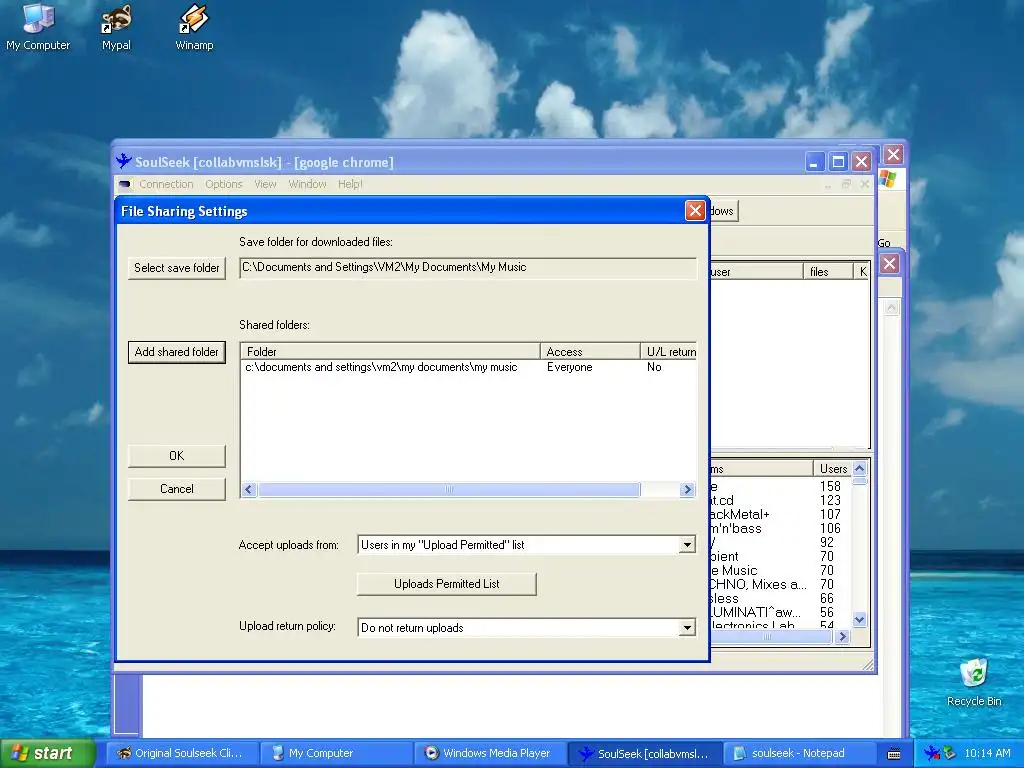
Task: Select the room row with 158 users
Action: click(x=780, y=487)
